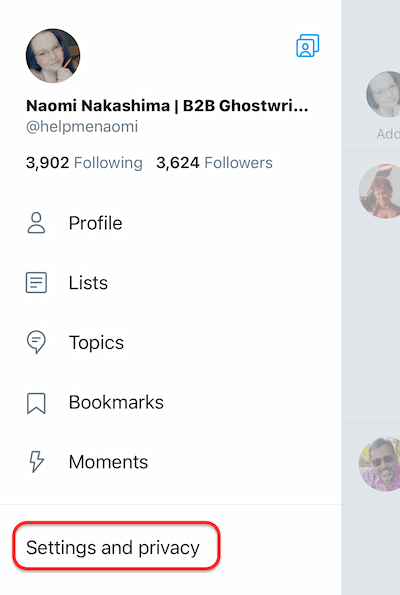Tap the dimmed sunglasses man avatar

coord(380,464)
